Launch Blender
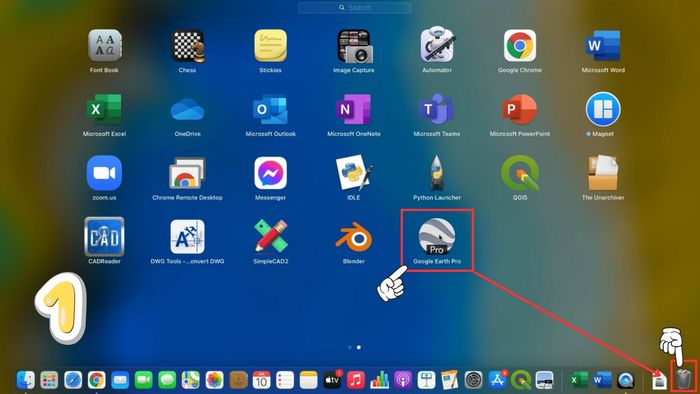The image size is (700, 394). 354,236
